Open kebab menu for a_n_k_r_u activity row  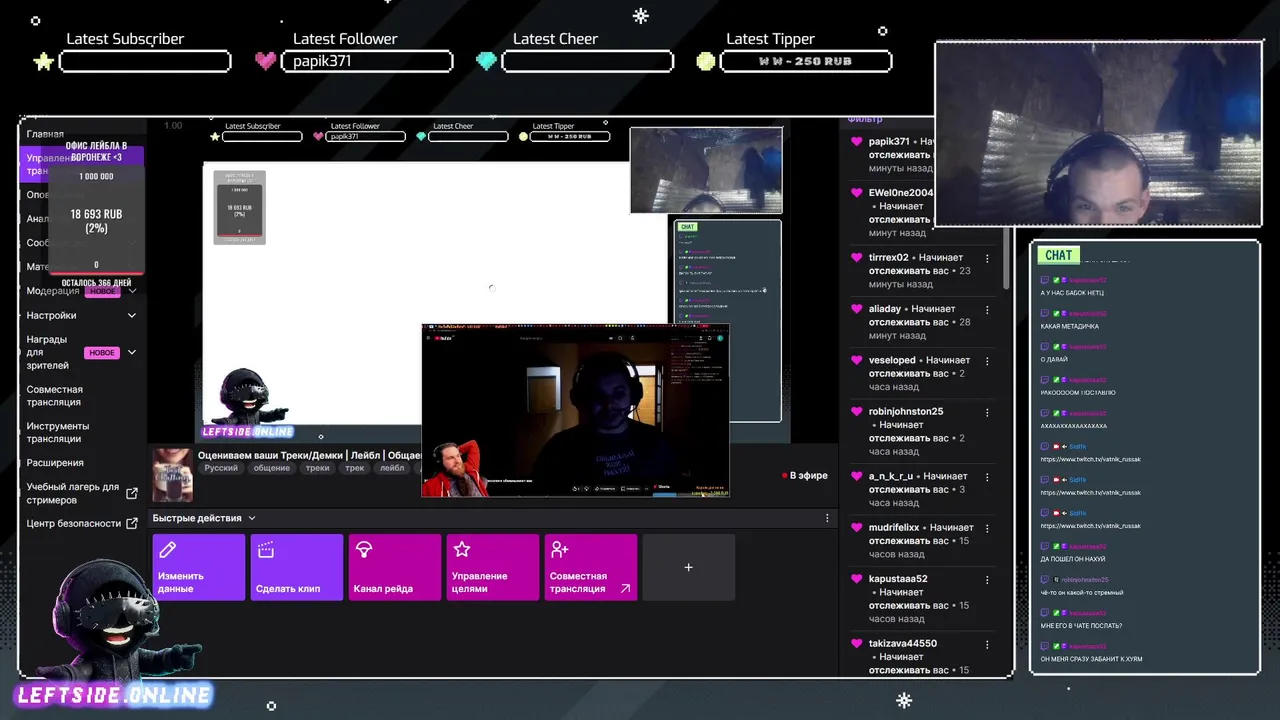(x=987, y=476)
